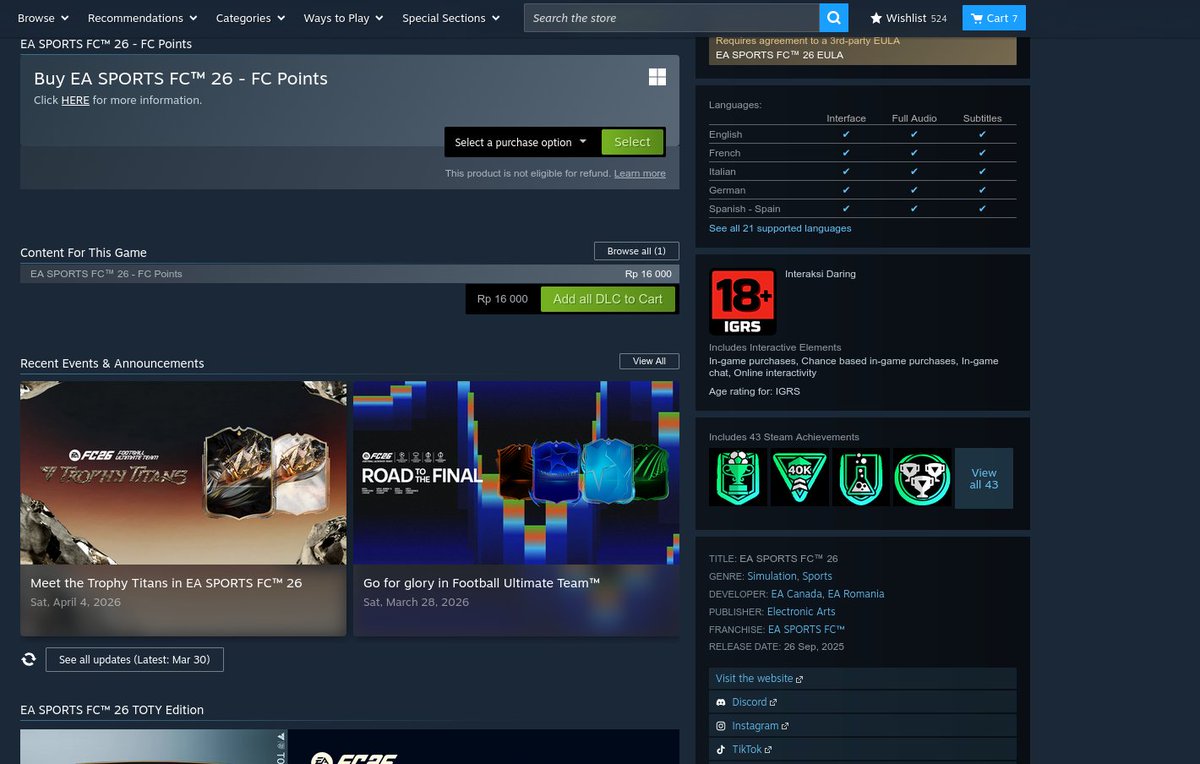Click the Instagram text link
1200x764 pixels.
click(754, 726)
